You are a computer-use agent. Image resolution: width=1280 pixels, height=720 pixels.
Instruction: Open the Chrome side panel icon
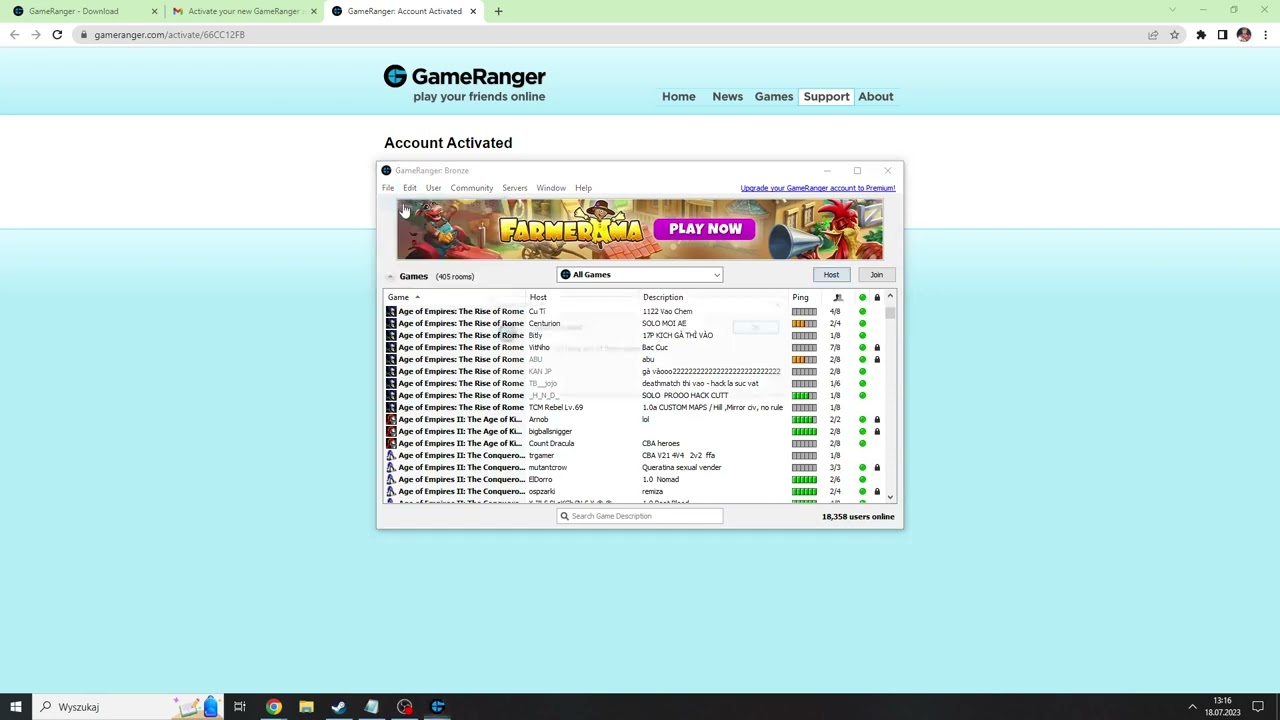tap(1222, 35)
